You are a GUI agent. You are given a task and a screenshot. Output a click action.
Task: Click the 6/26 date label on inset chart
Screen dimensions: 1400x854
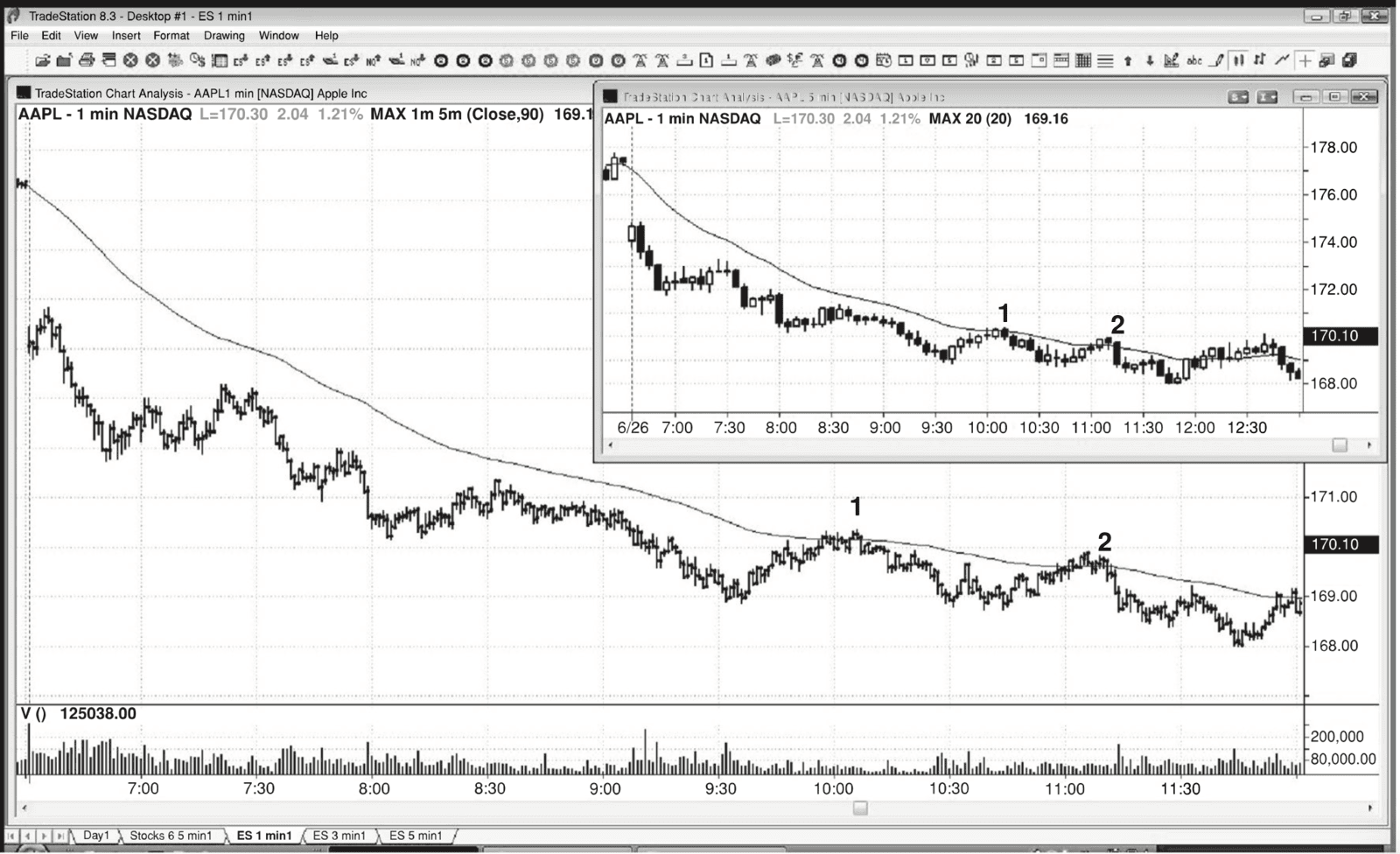633,428
